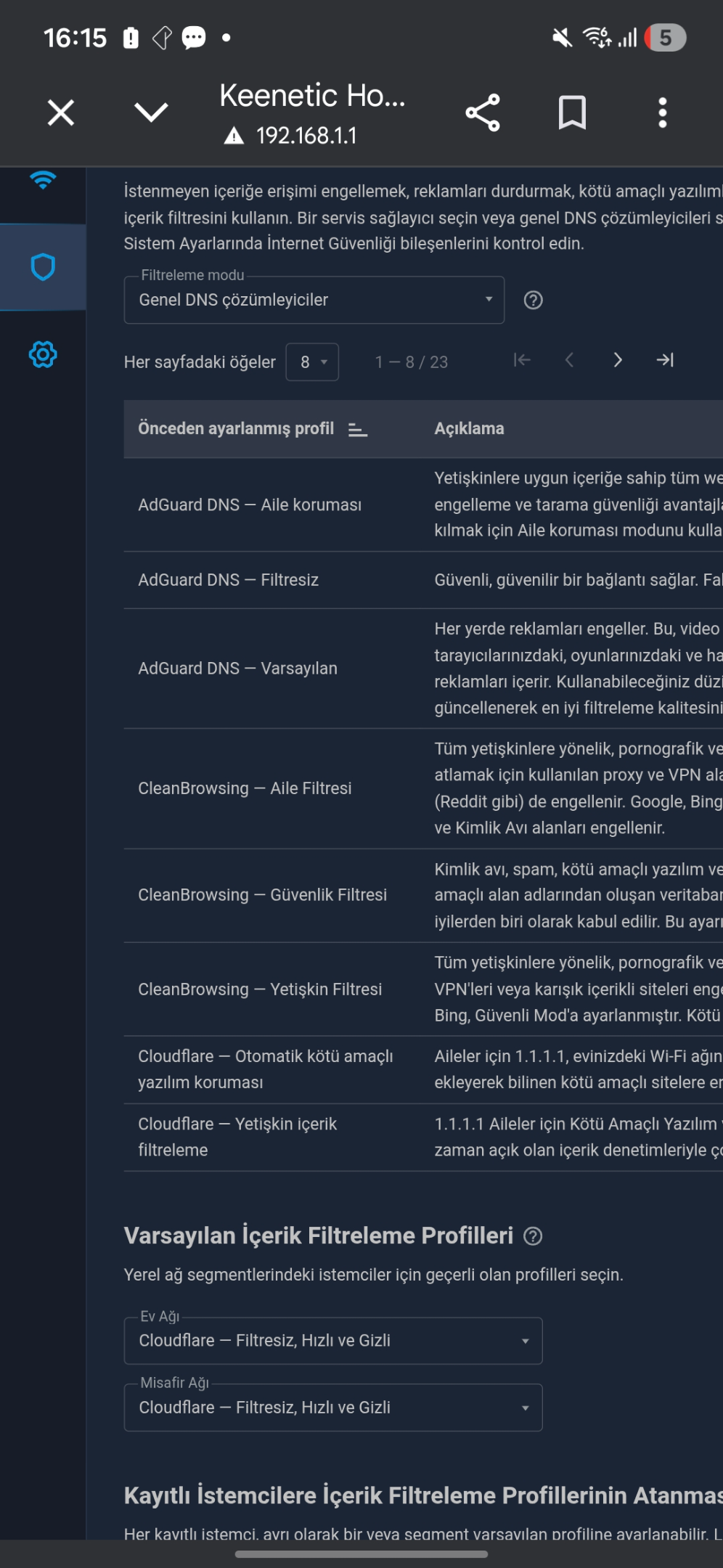Tap the insecure connection warning triangle

pos(234,136)
